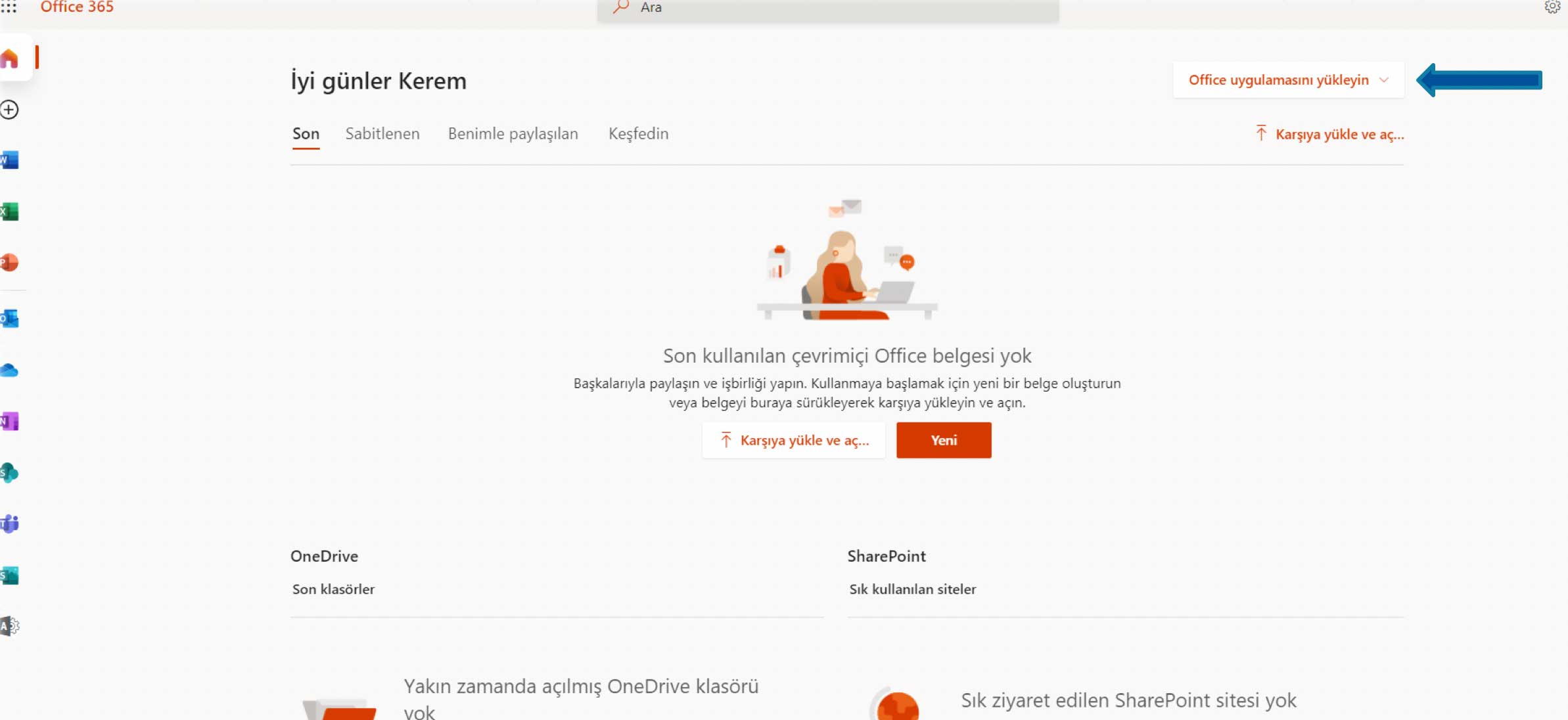The image size is (1568, 720).
Task: Click Son kullanılan çevrimiçi Office belgesi yok
Action: point(847,356)
